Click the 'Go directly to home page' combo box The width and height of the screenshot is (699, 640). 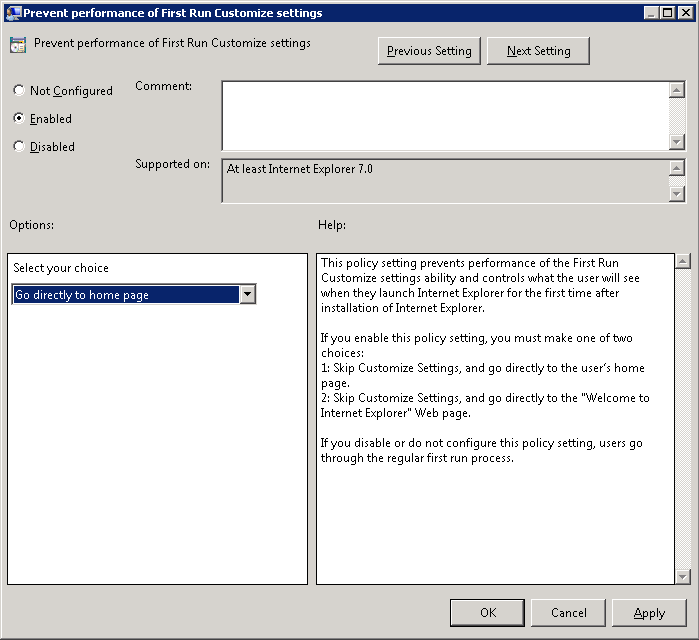[x=134, y=294]
